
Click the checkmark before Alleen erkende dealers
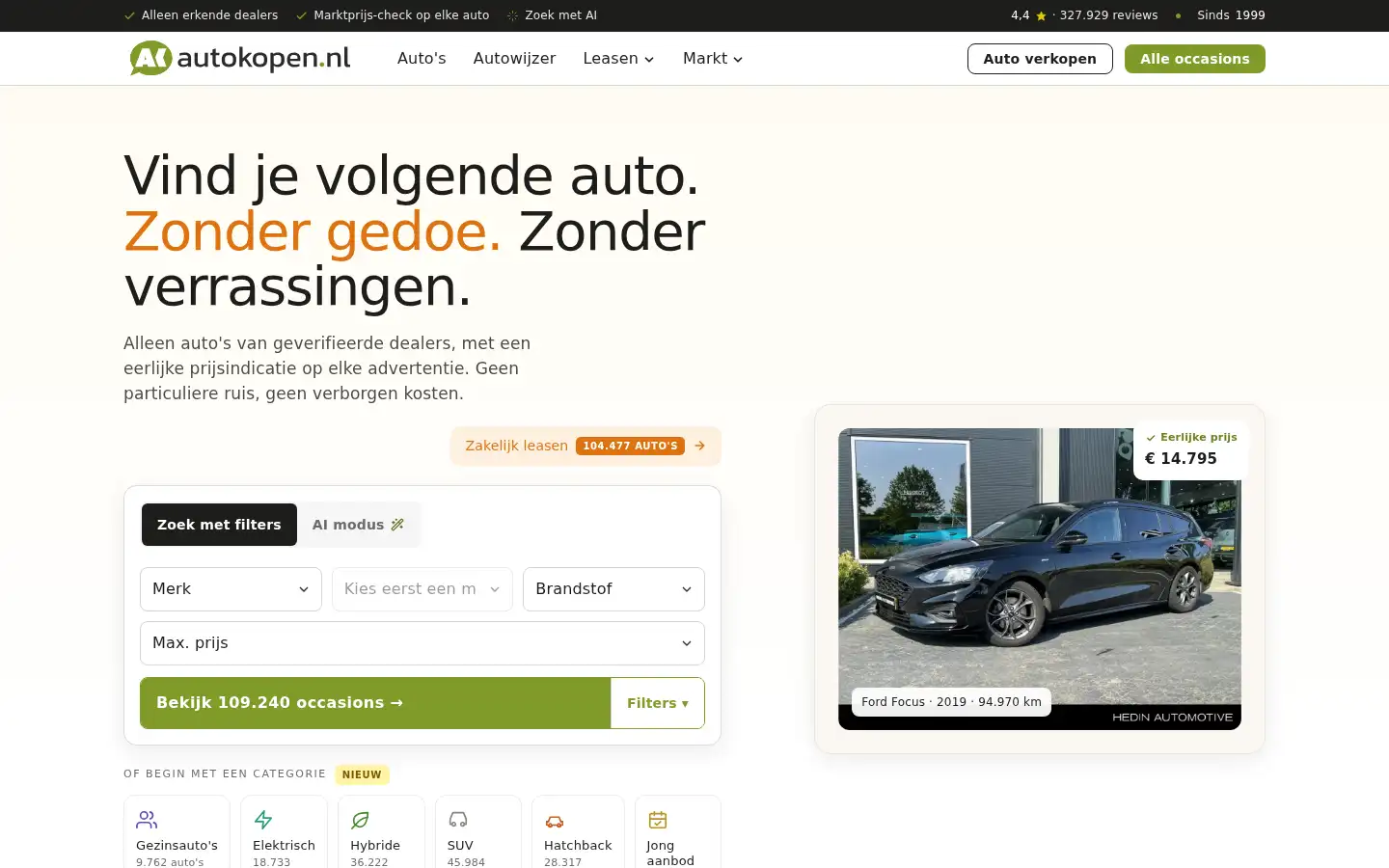129,15
